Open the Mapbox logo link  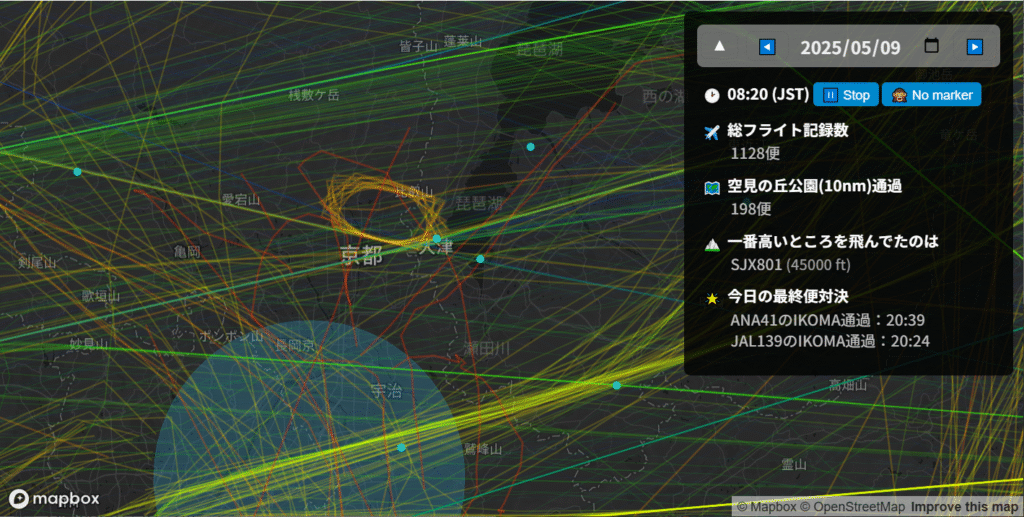(x=54, y=499)
